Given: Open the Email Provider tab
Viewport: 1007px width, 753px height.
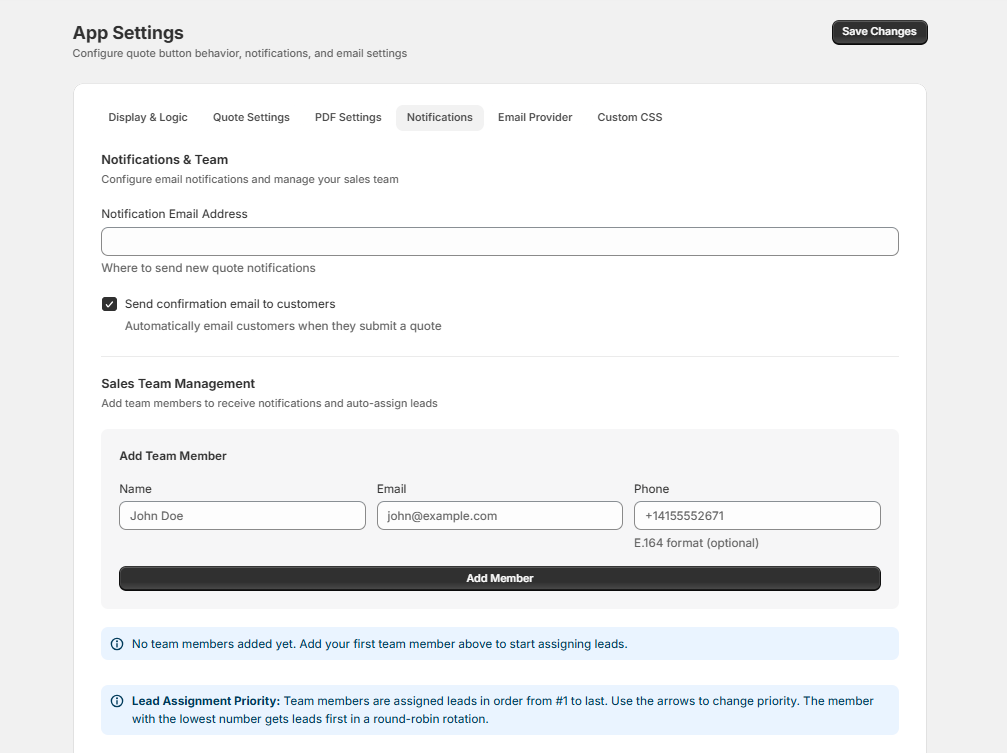Looking at the screenshot, I should click(x=534, y=117).
